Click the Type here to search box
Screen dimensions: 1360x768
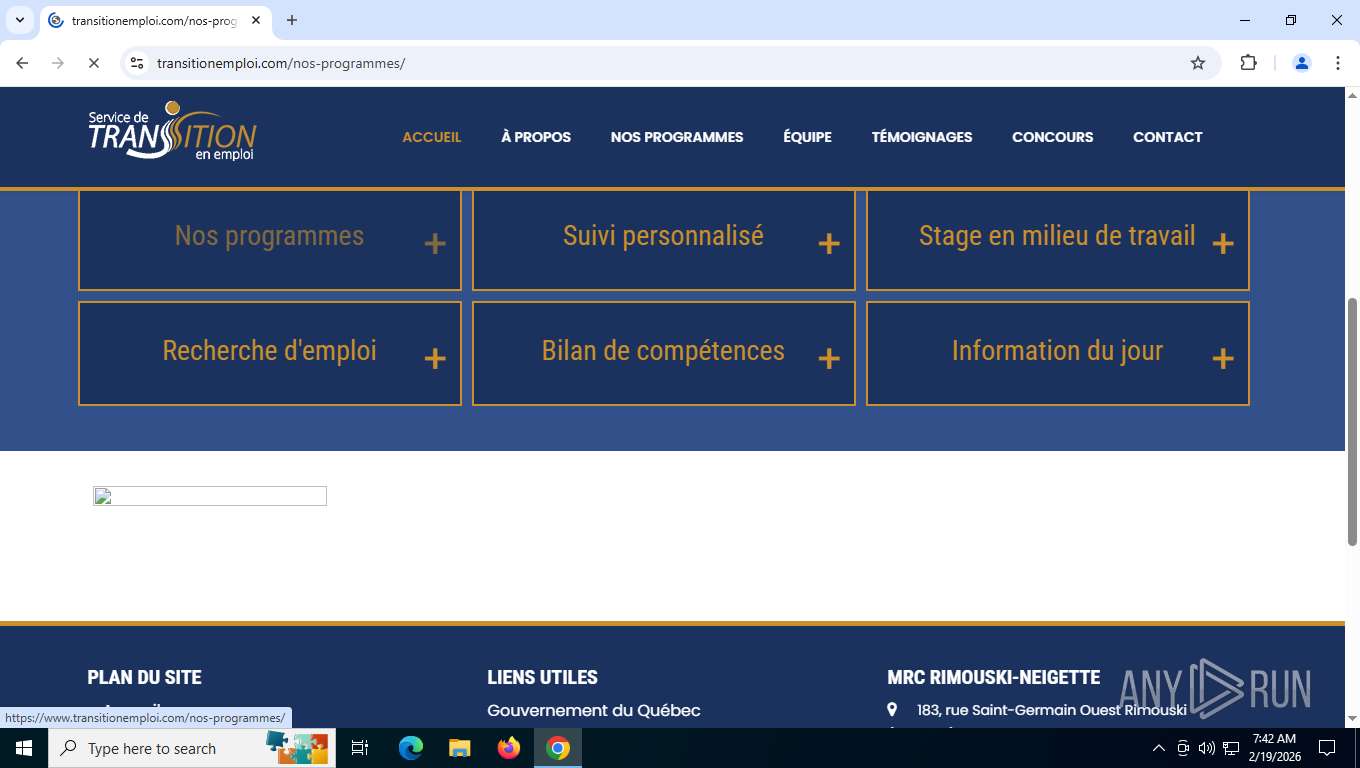tap(191, 748)
